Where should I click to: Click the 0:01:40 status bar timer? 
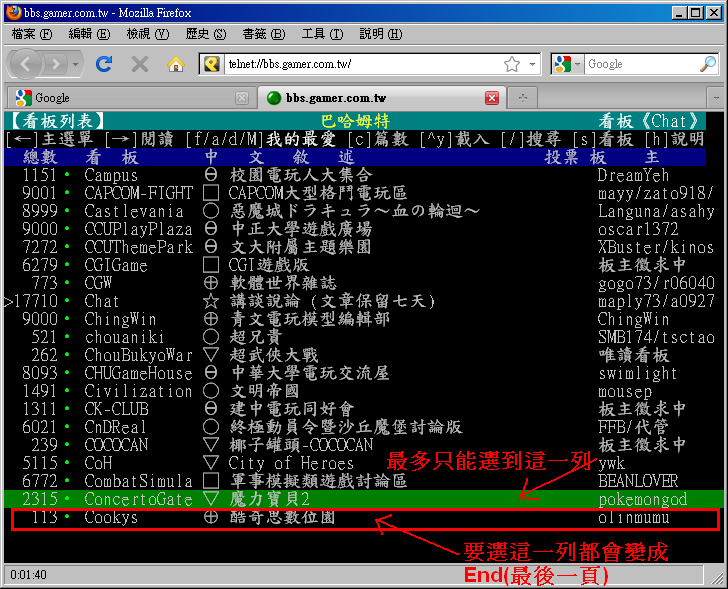click(x=28, y=575)
